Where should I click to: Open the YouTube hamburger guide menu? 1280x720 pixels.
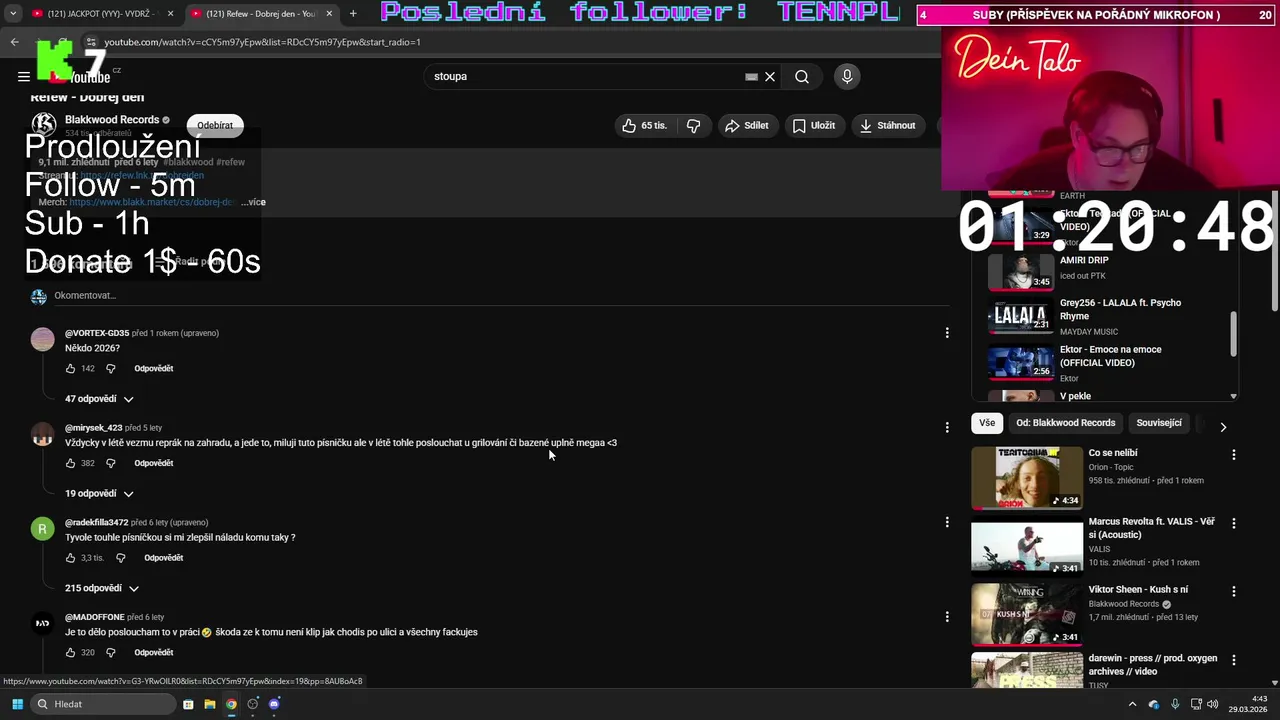click(24, 76)
